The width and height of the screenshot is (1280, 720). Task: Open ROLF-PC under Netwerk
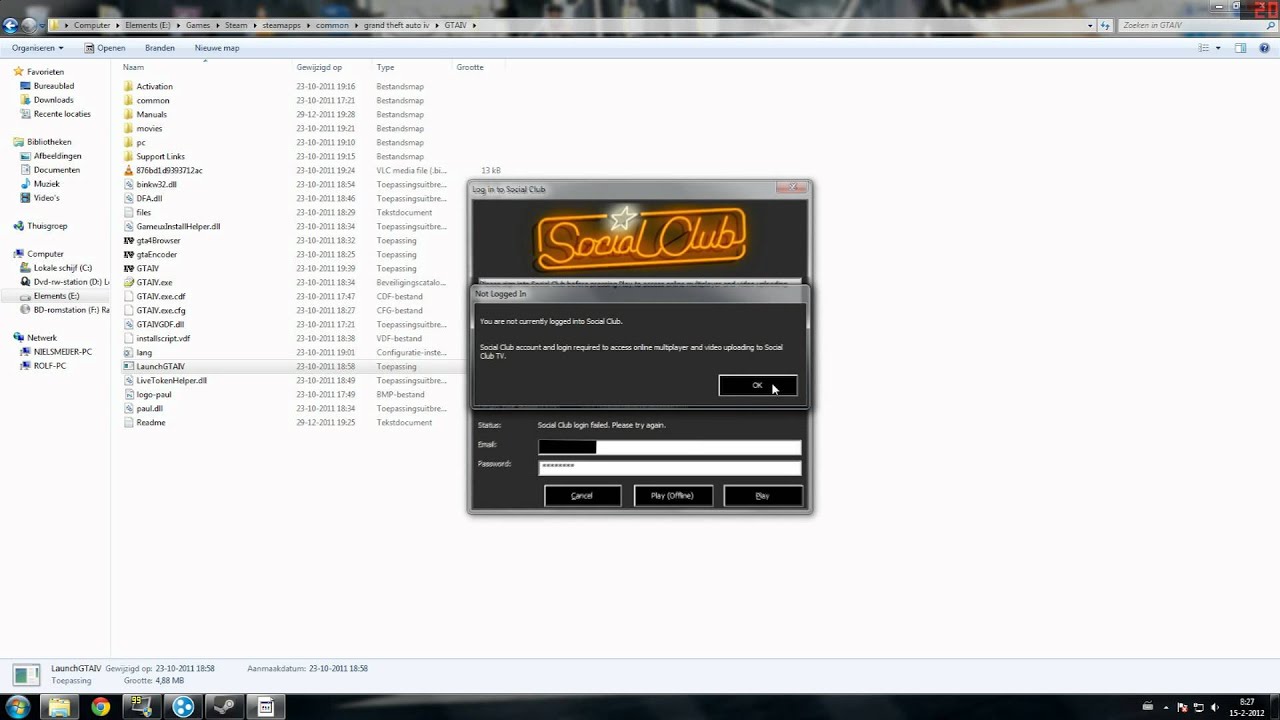(x=49, y=366)
